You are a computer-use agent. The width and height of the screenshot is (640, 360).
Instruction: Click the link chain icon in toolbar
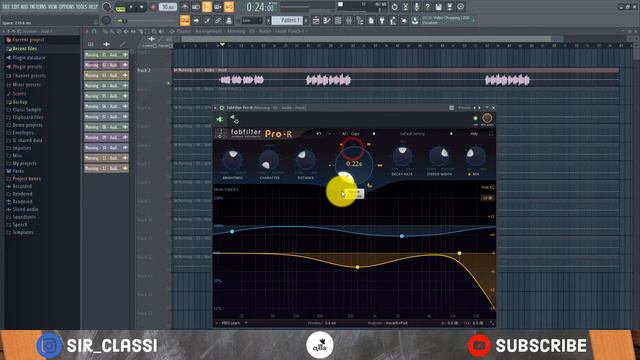tap(218, 20)
